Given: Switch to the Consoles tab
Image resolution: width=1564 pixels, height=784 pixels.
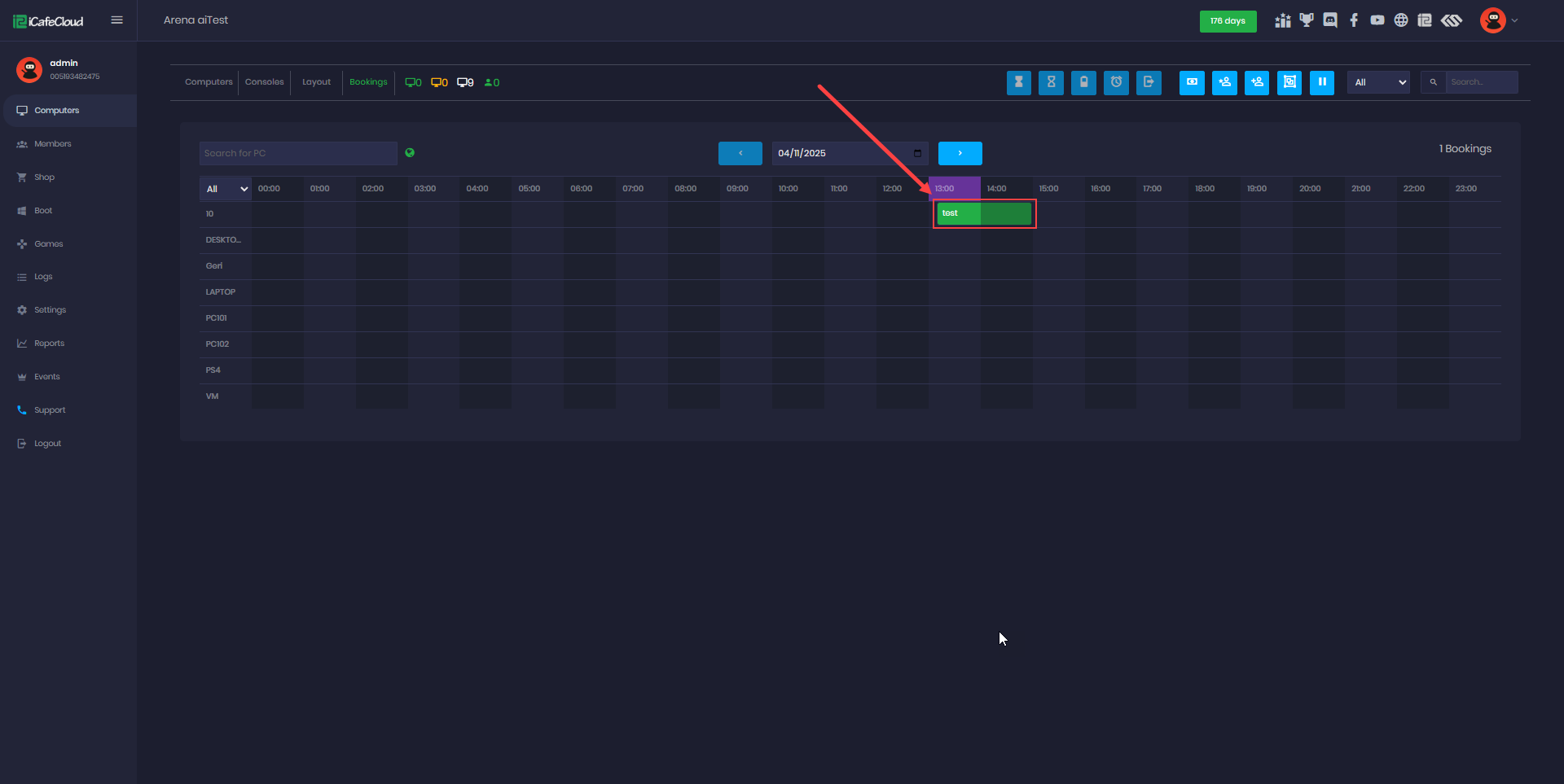Looking at the screenshot, I should [264, 82].
